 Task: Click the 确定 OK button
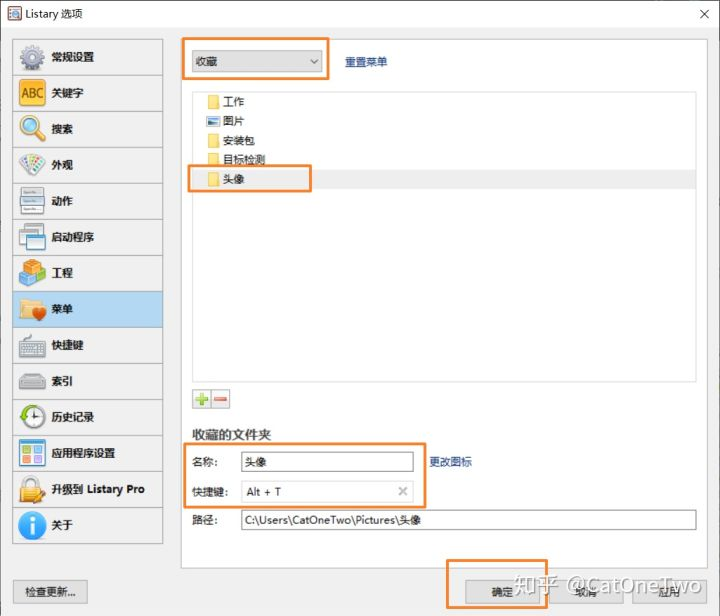[503, 592]
